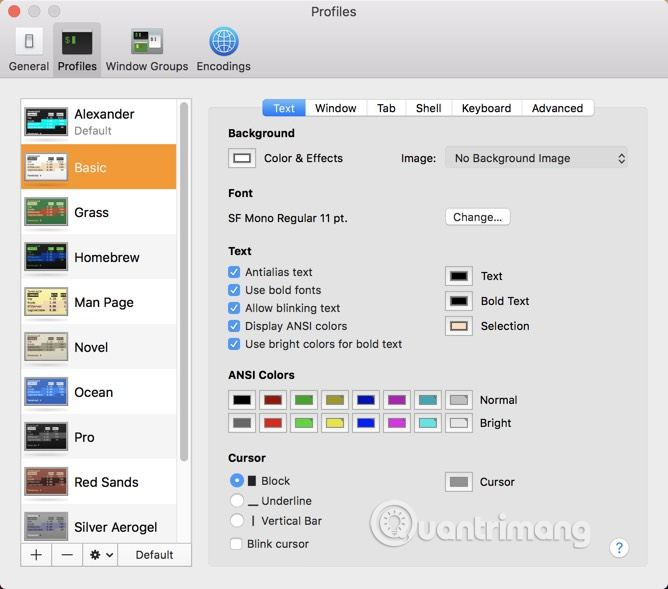This screenshot has width=668, height=589.
Task: Open the Selection color swatch
Action: pos(459,326)
